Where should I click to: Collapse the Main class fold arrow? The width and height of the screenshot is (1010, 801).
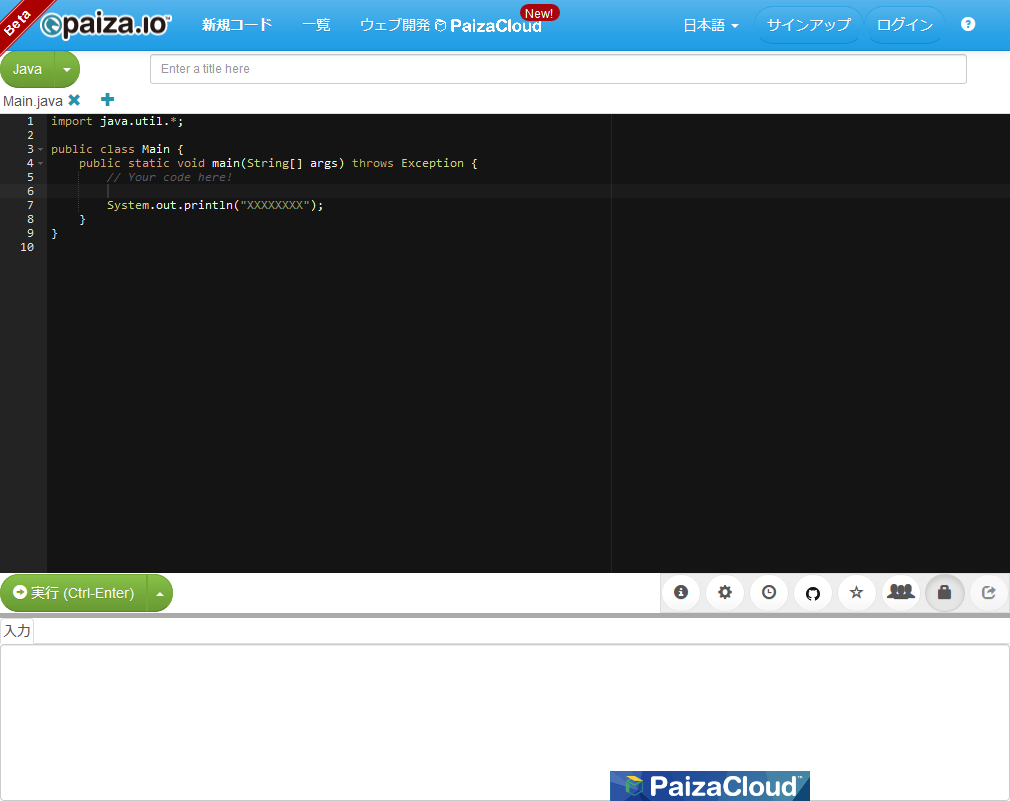(x=41, y=149)
